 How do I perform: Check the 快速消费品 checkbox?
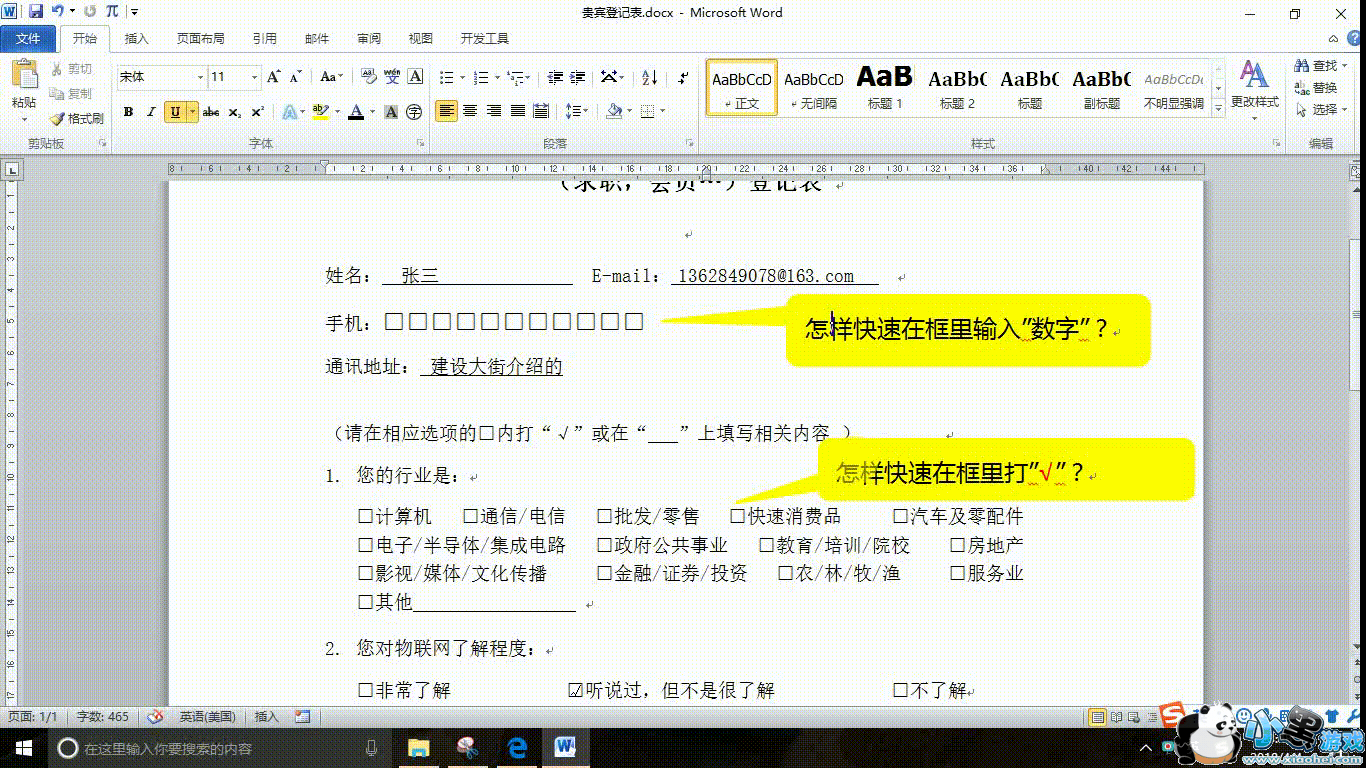[737, 516]
